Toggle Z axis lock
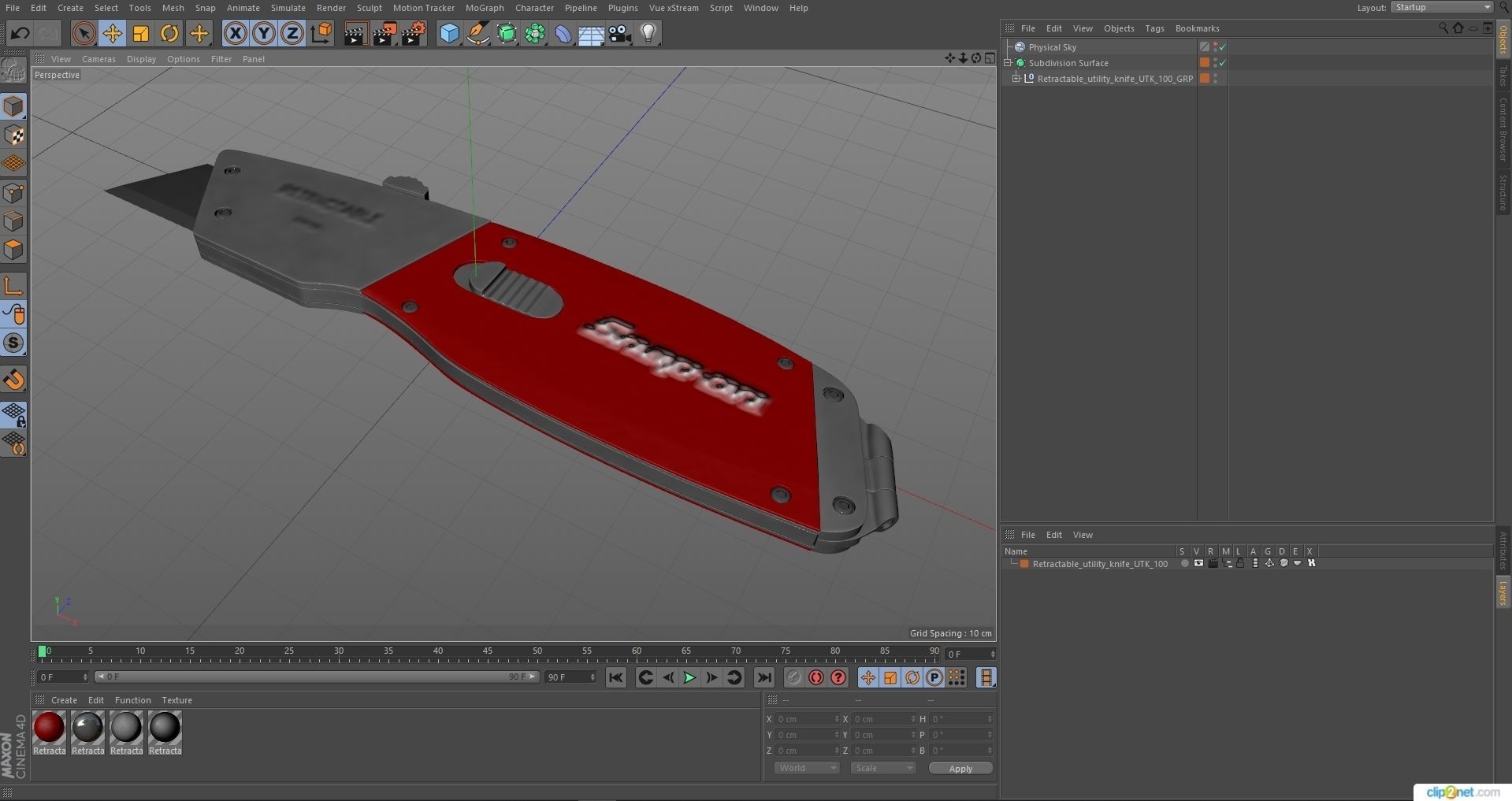The image size is (1512, 801). (292, 33)
